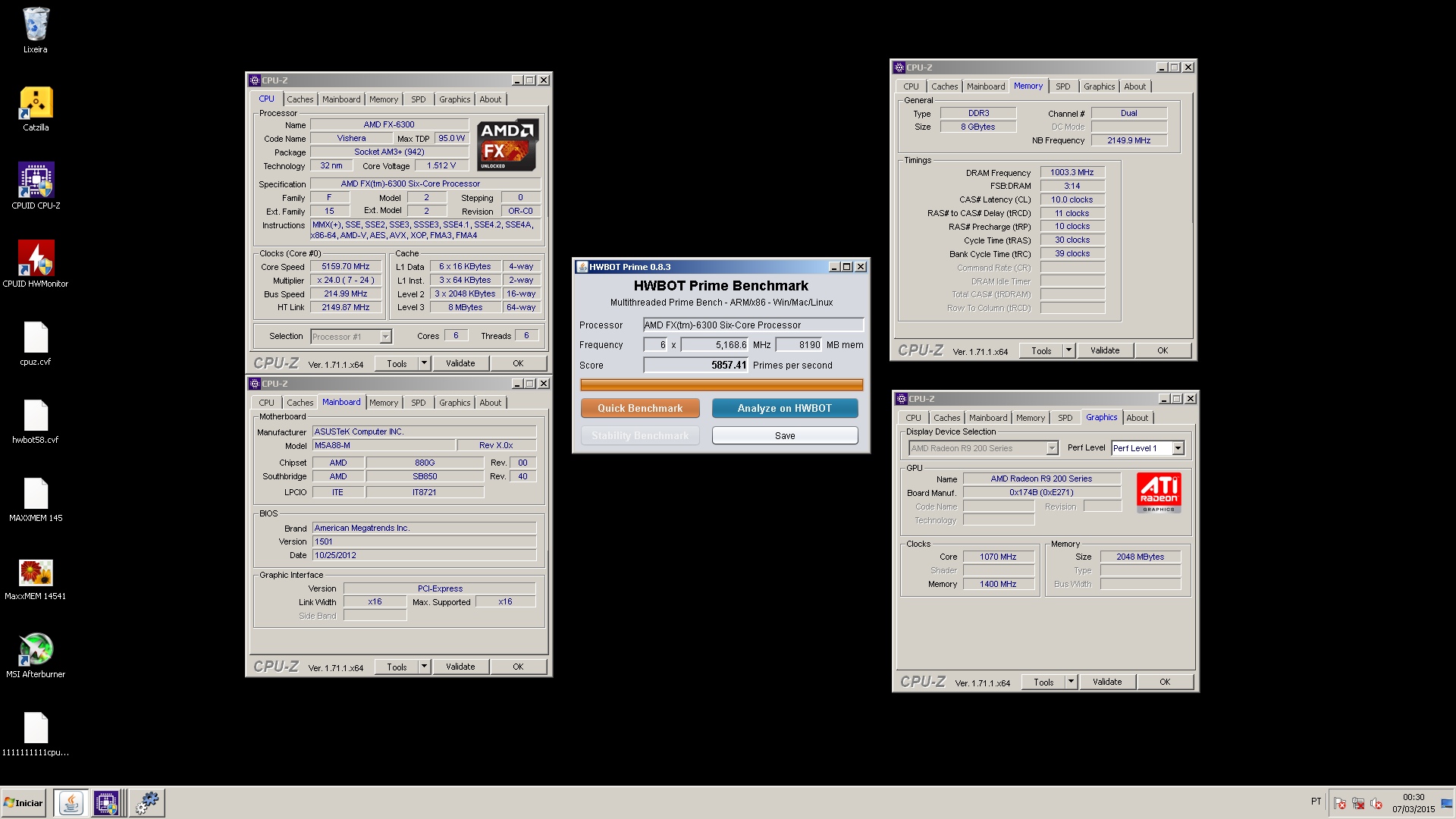
Task: Click the CPU-Z title icon of the Graphics window
Action: coord(902,399)
